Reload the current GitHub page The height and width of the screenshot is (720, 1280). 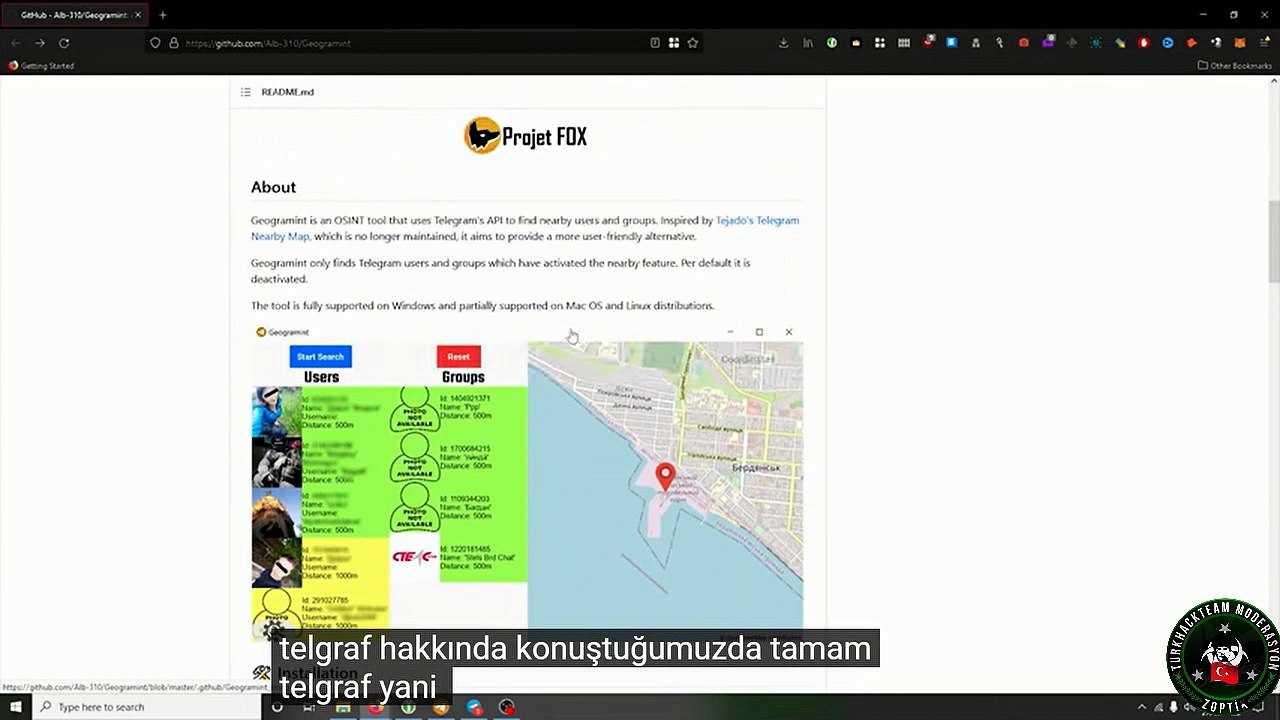[x=64, y=43]
